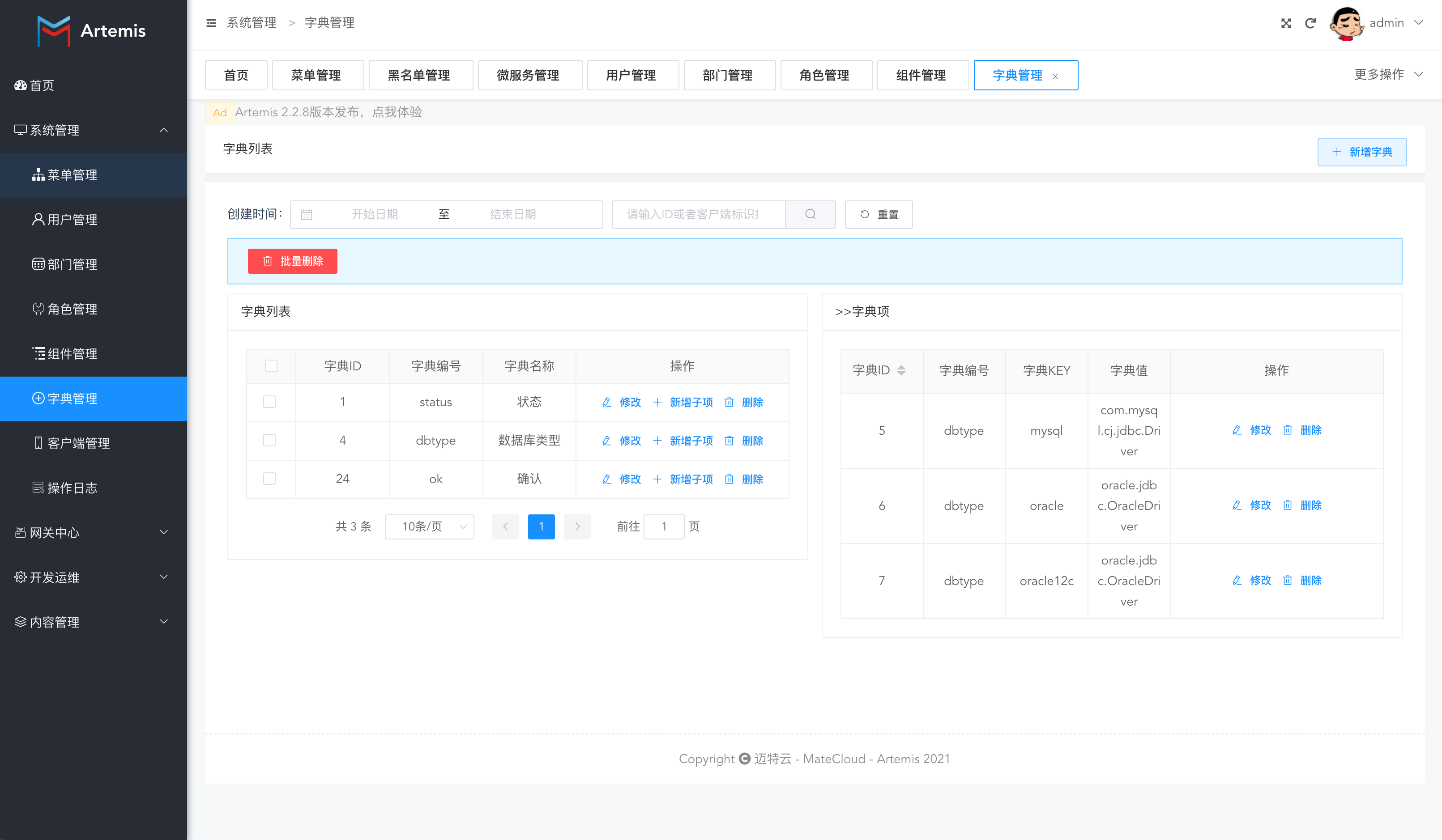Switch to the 部门管理 tab

coord(730,75)
